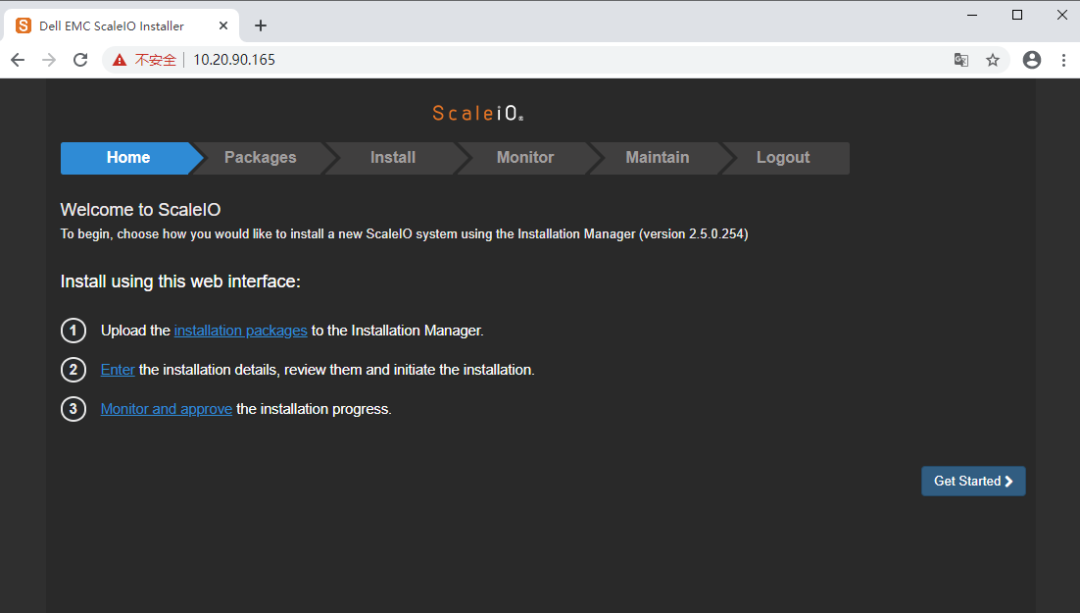
Task: Bookmark this page with star icon
Action: [993, 60]
